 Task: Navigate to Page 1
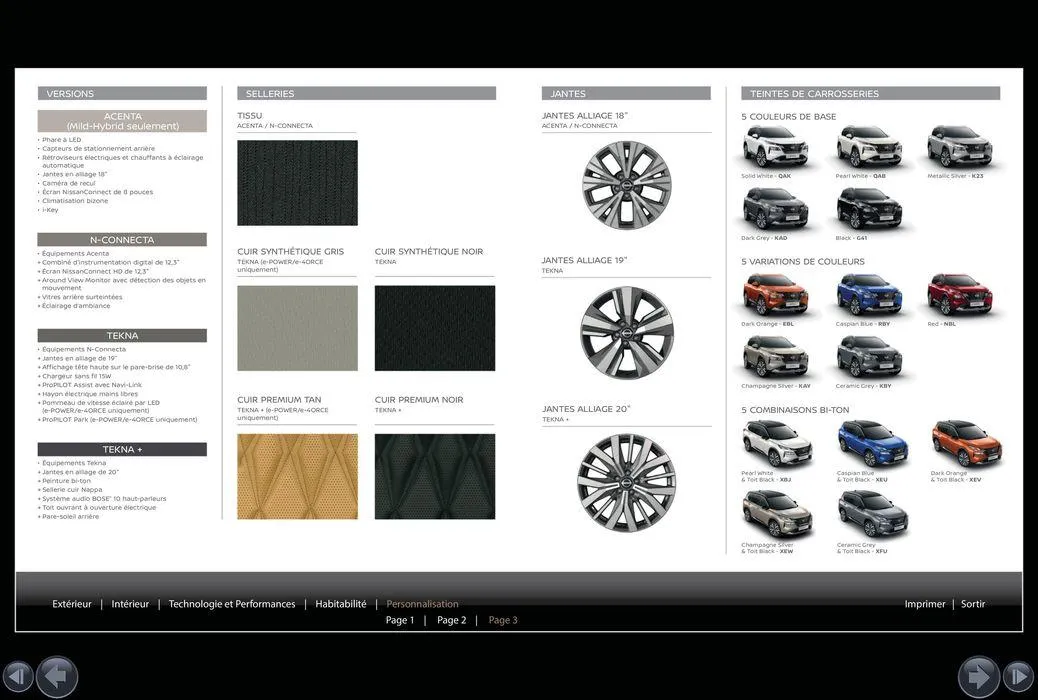[x=400, y=620]
